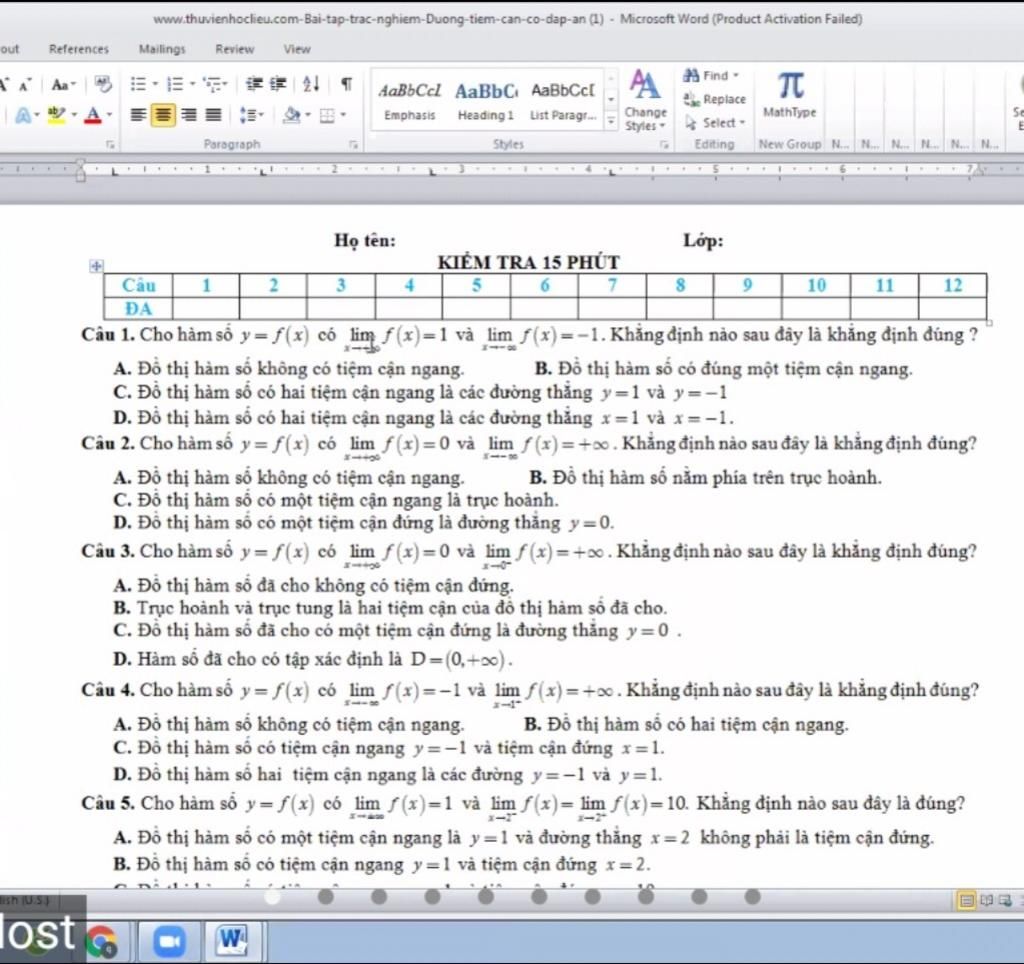Apply the Heading 1 style

click(486, 101)
